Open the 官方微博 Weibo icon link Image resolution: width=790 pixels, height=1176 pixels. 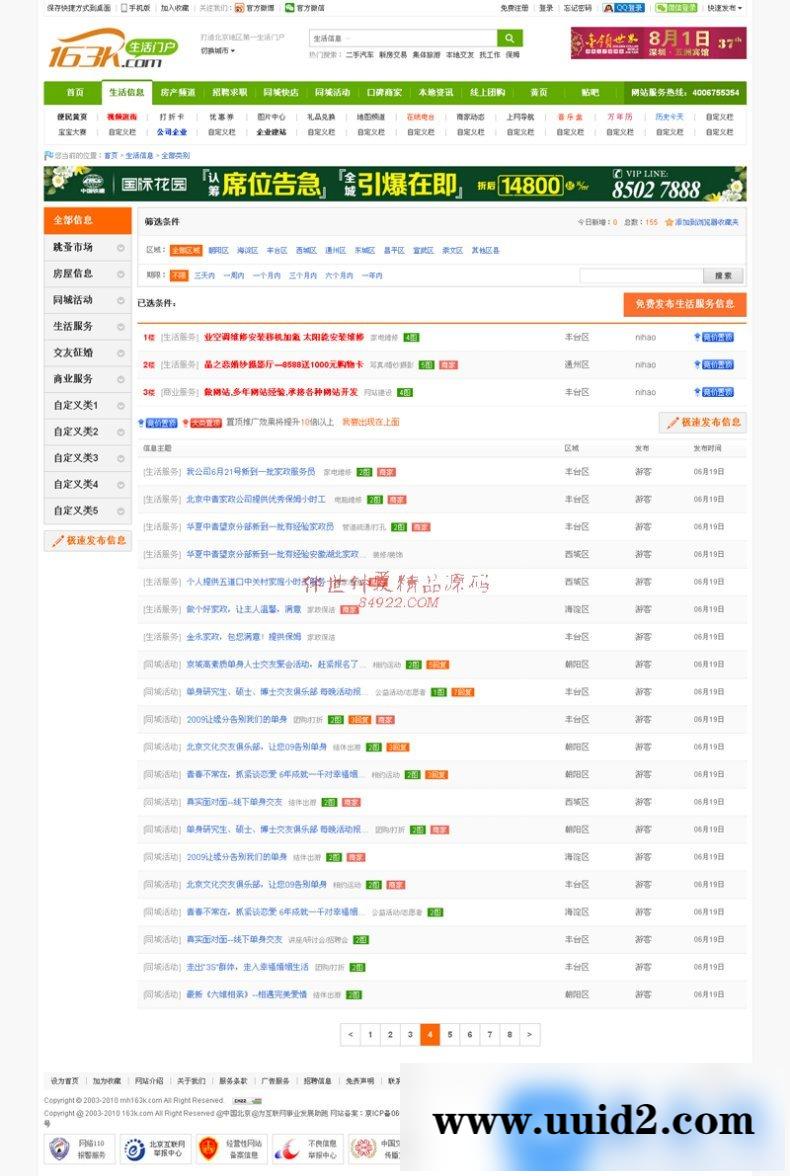255,8
